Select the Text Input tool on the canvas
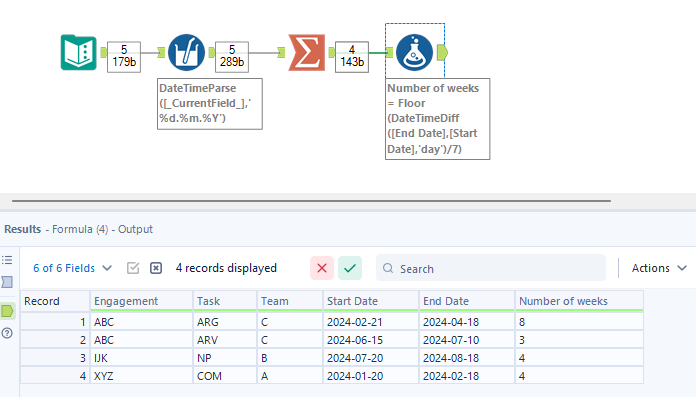696x397 pixels. (x=79, y=52)
